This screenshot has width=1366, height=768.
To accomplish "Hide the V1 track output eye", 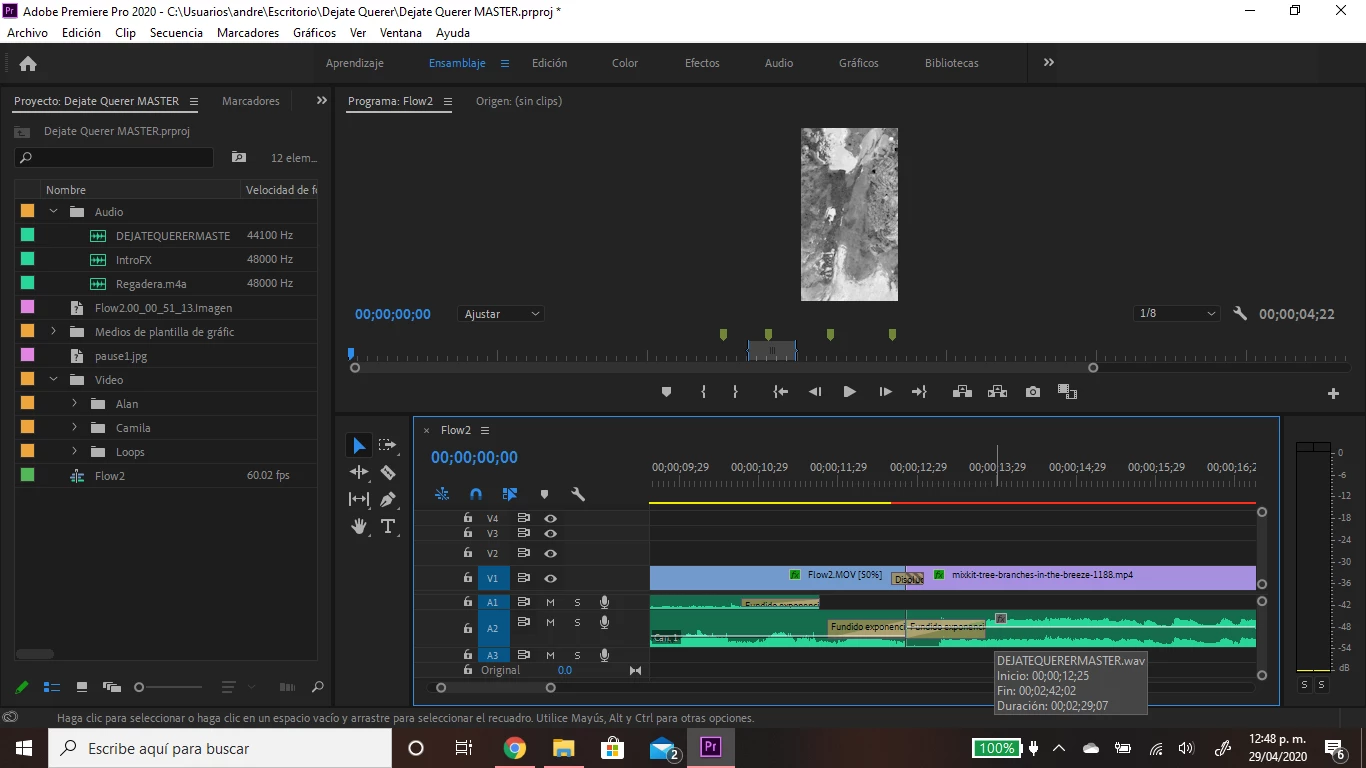I will click(x=550, y=578).
